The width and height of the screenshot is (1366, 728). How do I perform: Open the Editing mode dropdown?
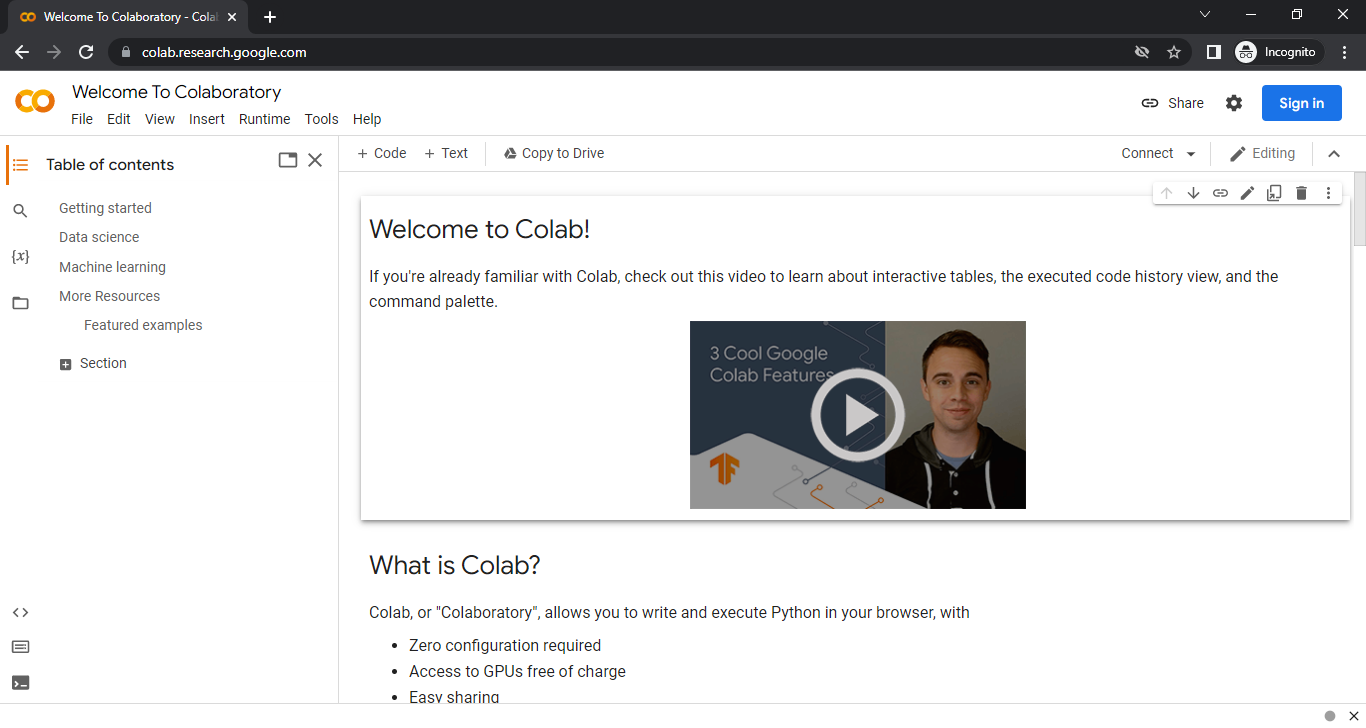click(x=1262, y=153)
